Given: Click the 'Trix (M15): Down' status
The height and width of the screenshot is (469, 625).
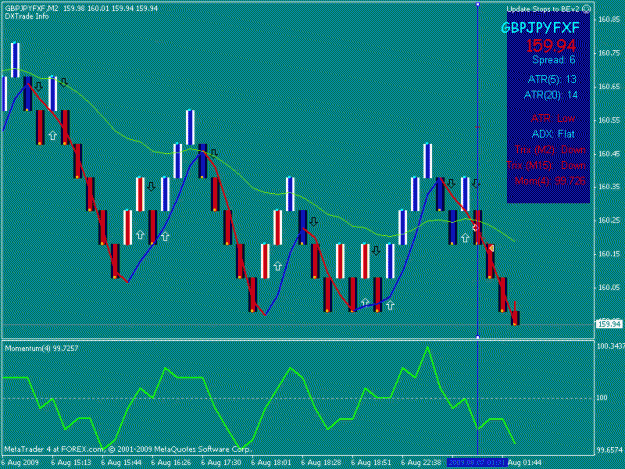Looking at the screenshot, I should (546, 165).
